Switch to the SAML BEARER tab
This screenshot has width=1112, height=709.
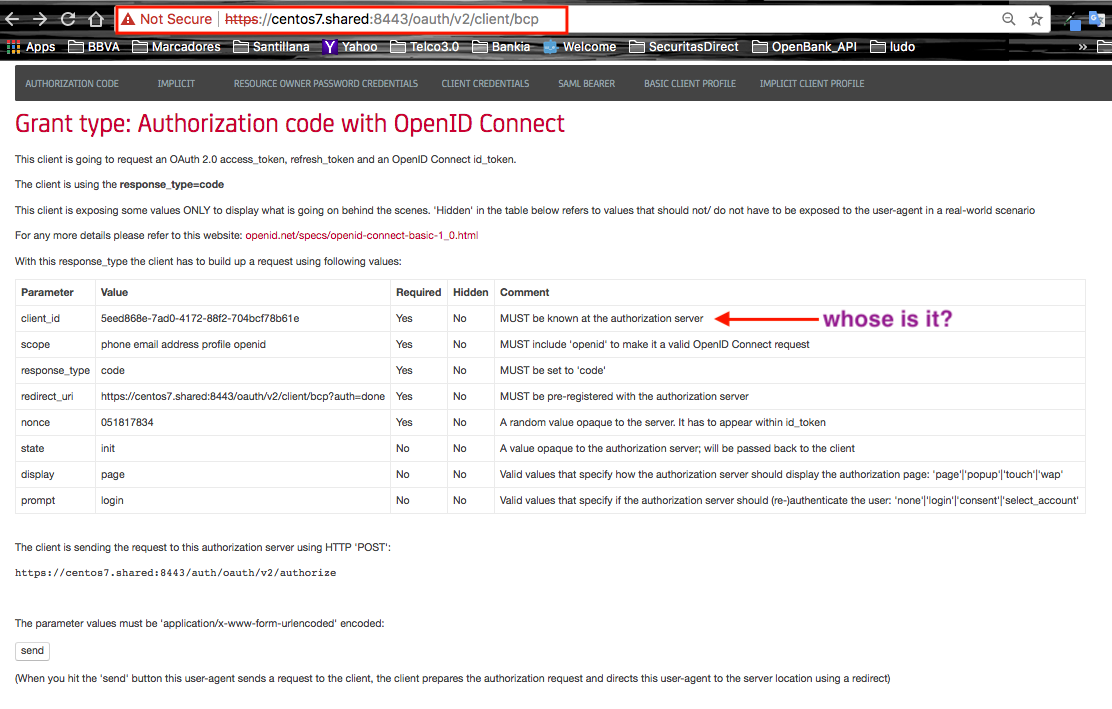pos(586,83)
